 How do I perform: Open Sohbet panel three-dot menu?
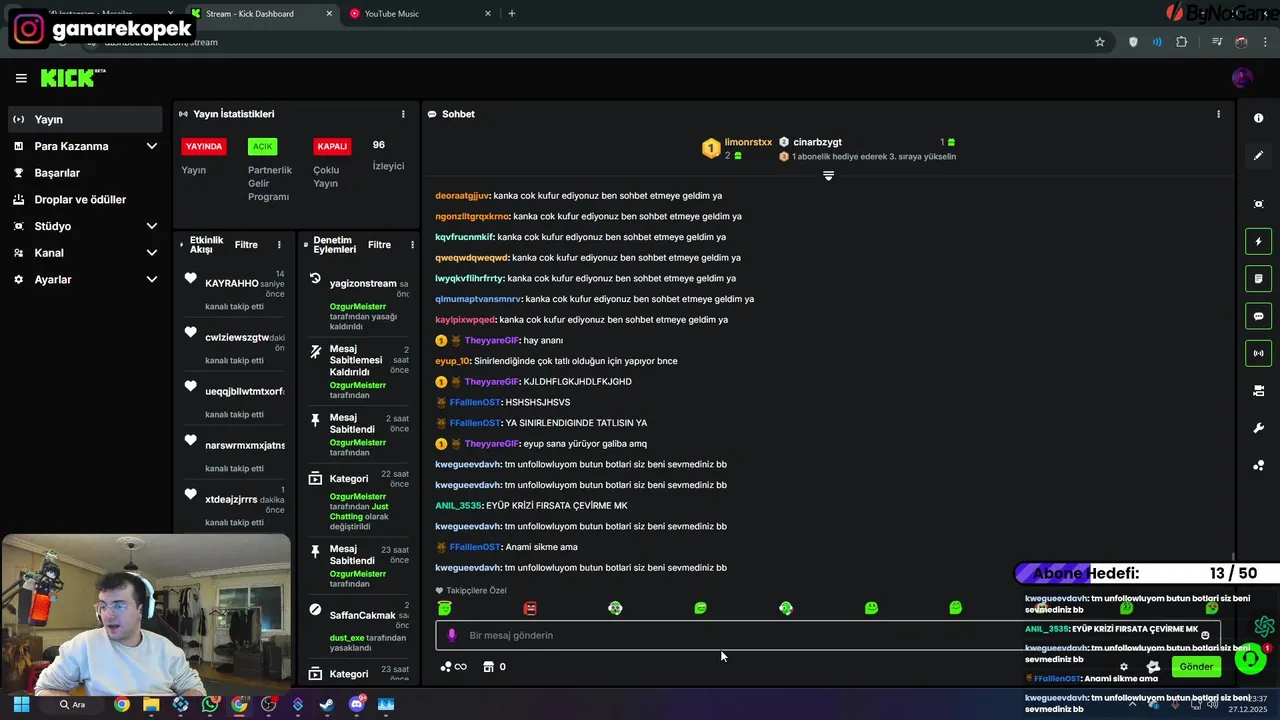click(1218, 114)
